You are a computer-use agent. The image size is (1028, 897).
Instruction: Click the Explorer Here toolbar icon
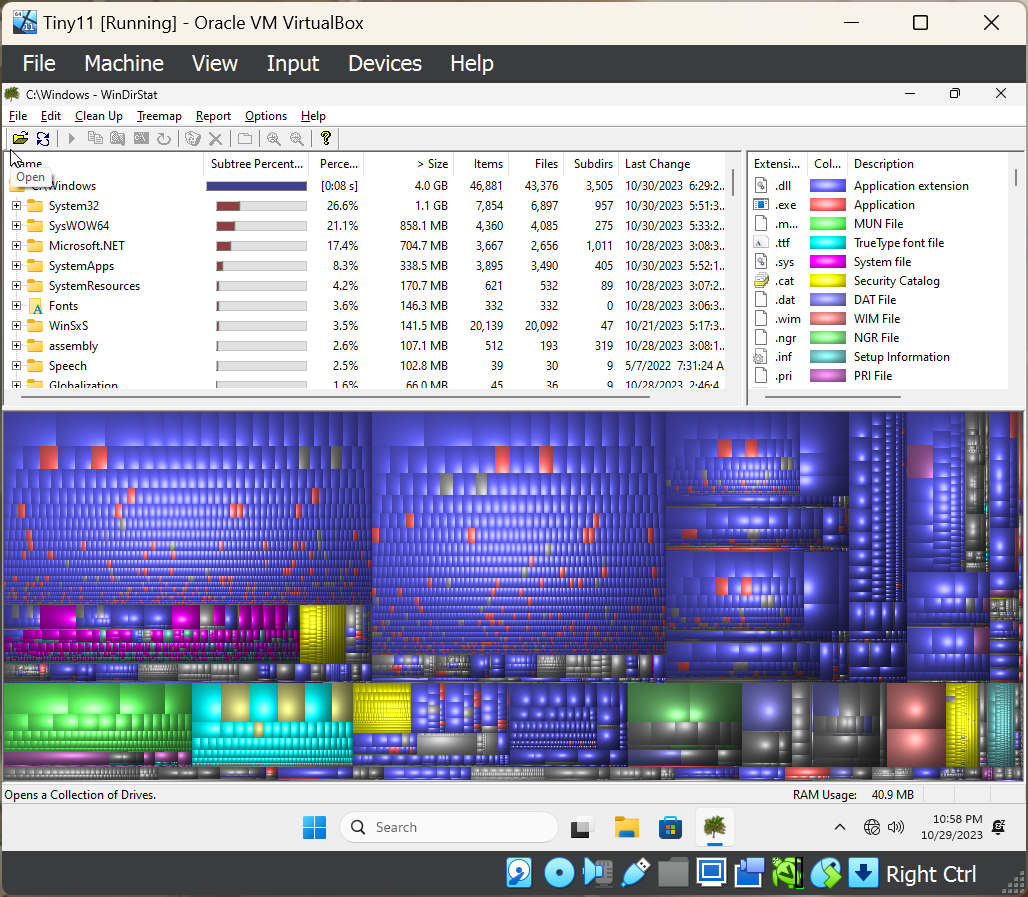coord(117,138)
